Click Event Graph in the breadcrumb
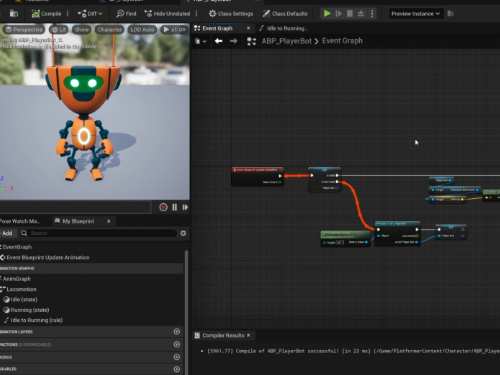This screenshot has height=375, width=500. (342, 41)
